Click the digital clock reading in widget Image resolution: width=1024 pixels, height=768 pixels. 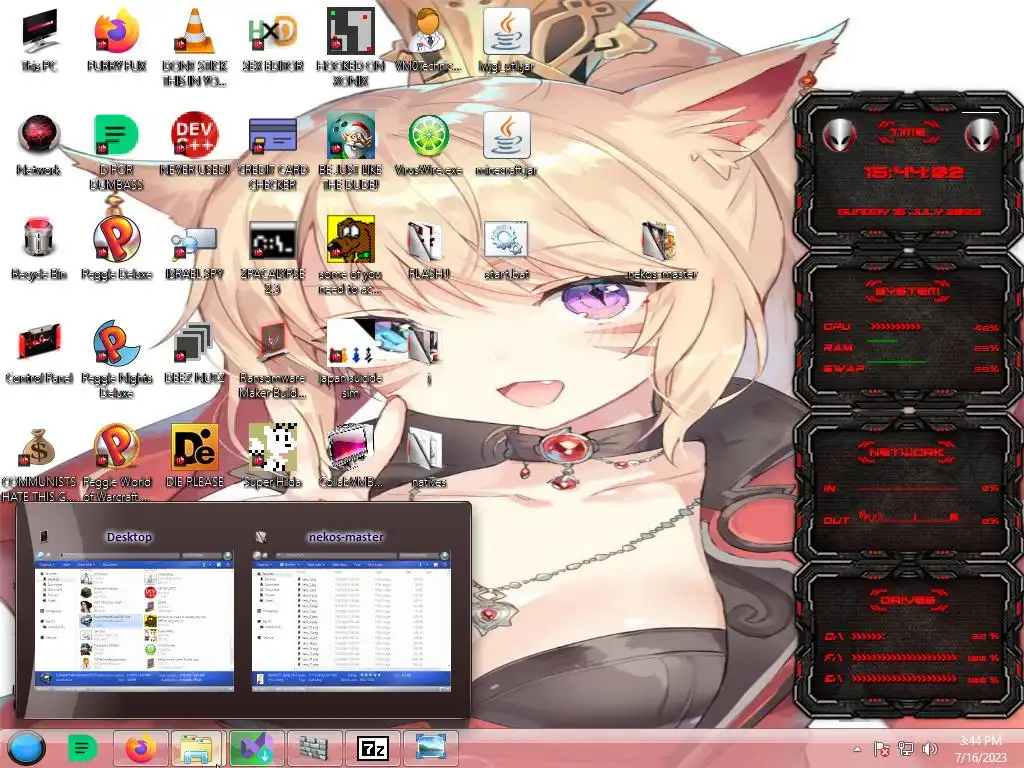914,172
